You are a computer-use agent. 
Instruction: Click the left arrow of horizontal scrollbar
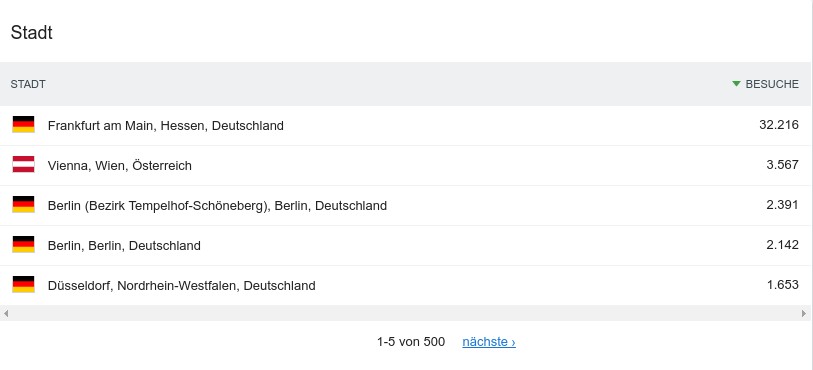[x=6, y=313]
